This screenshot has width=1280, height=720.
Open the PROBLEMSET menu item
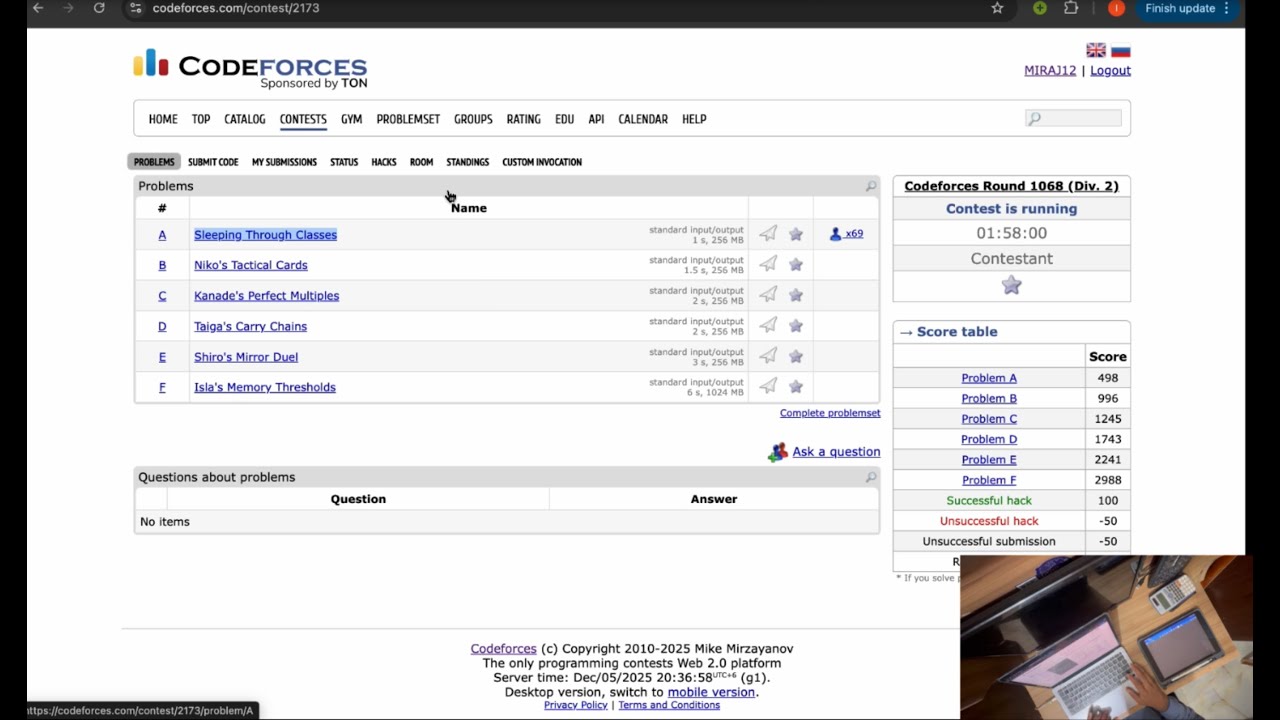[408, 119]
